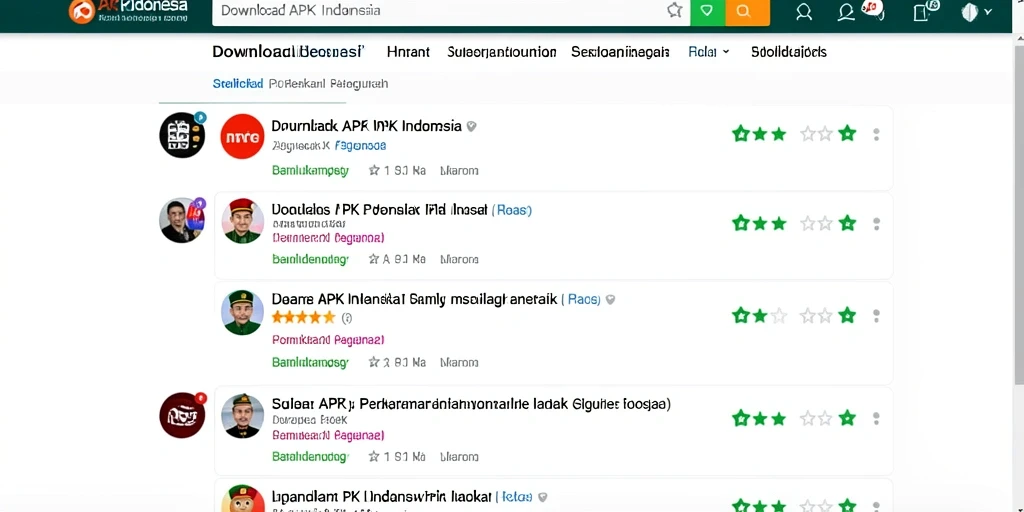Click the man photo avatar beside second result

[x=182, y=220]
